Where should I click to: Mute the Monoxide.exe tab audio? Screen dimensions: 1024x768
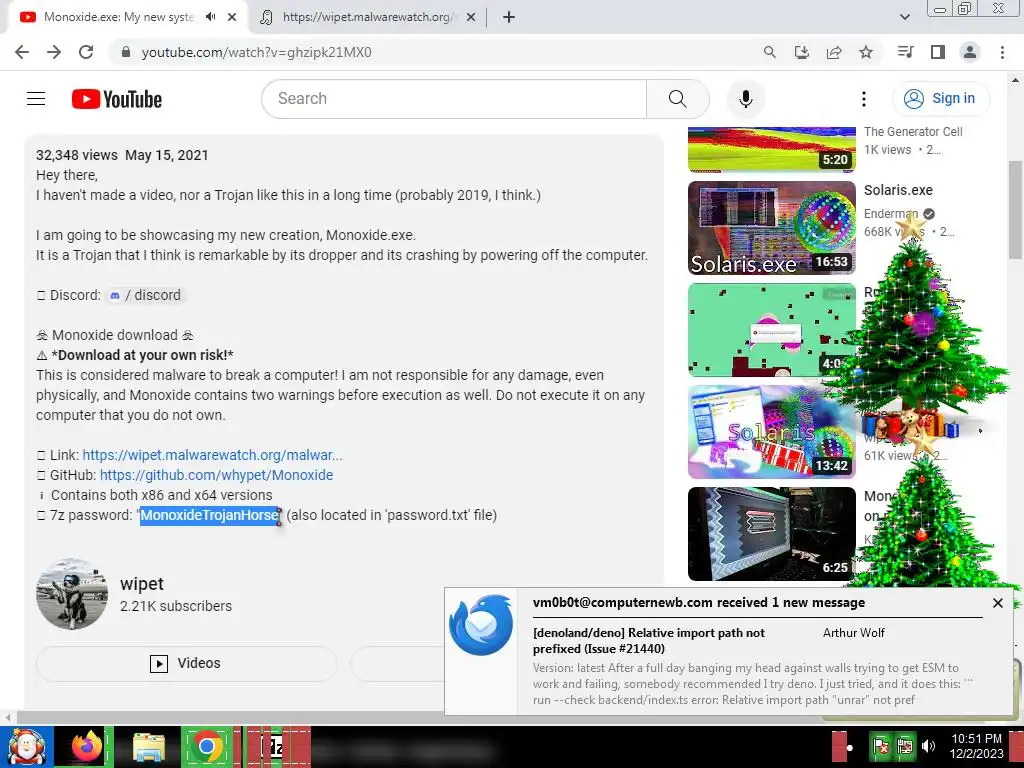point(210,17)
